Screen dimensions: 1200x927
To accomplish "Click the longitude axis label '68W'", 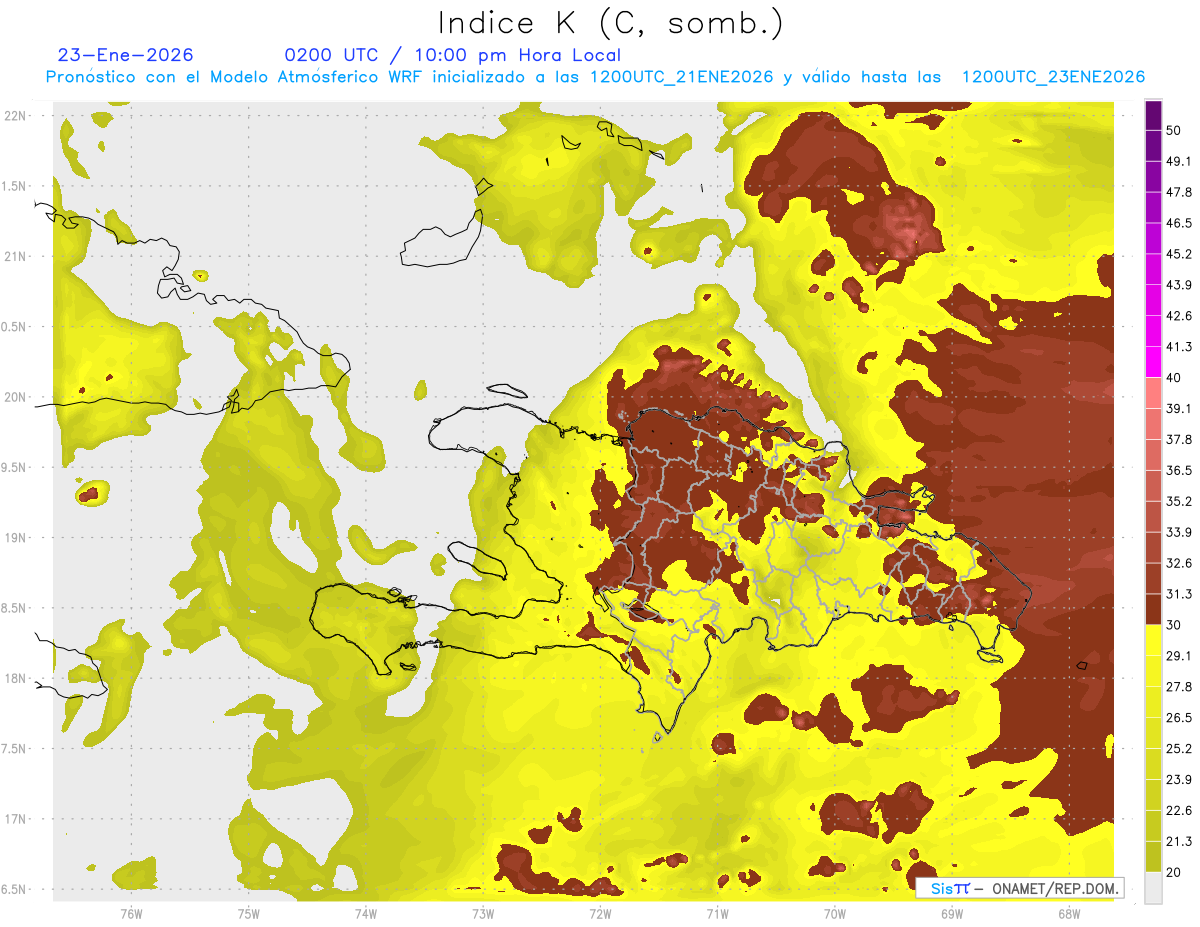I will coord(1069,914).
